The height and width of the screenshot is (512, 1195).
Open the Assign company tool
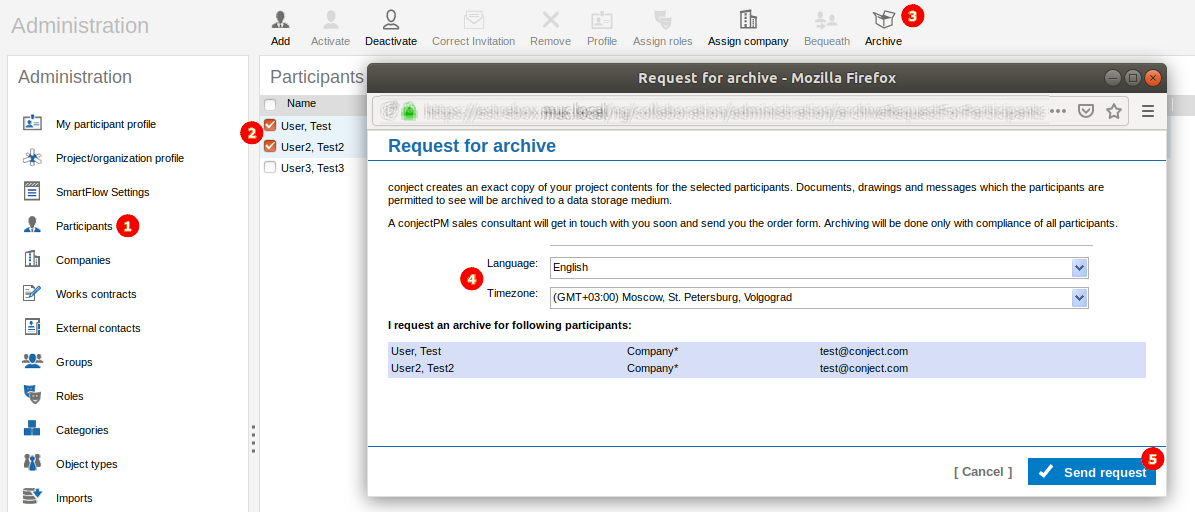(x=748, y=20)
